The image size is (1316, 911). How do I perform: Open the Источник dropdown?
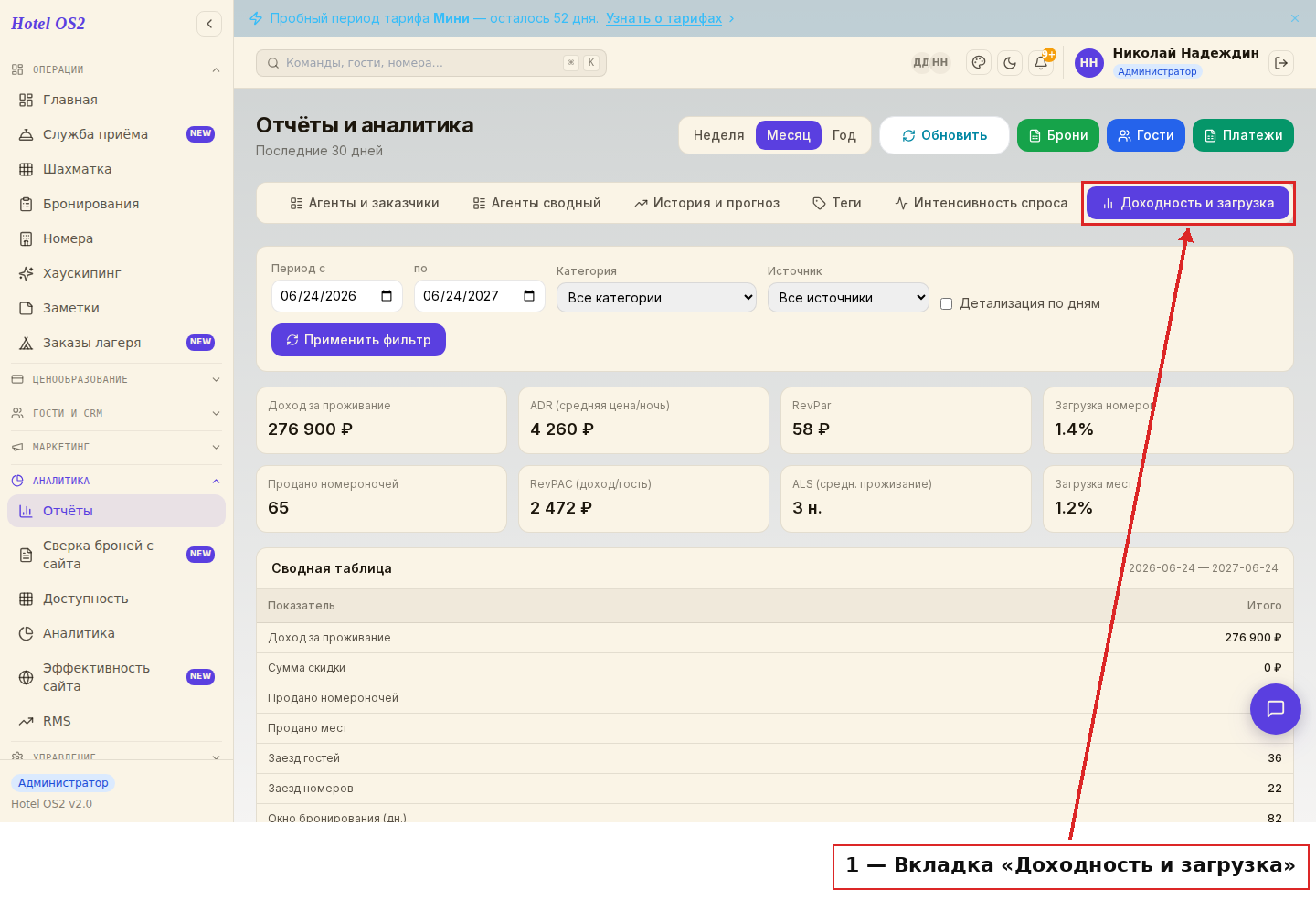(848, 298)
